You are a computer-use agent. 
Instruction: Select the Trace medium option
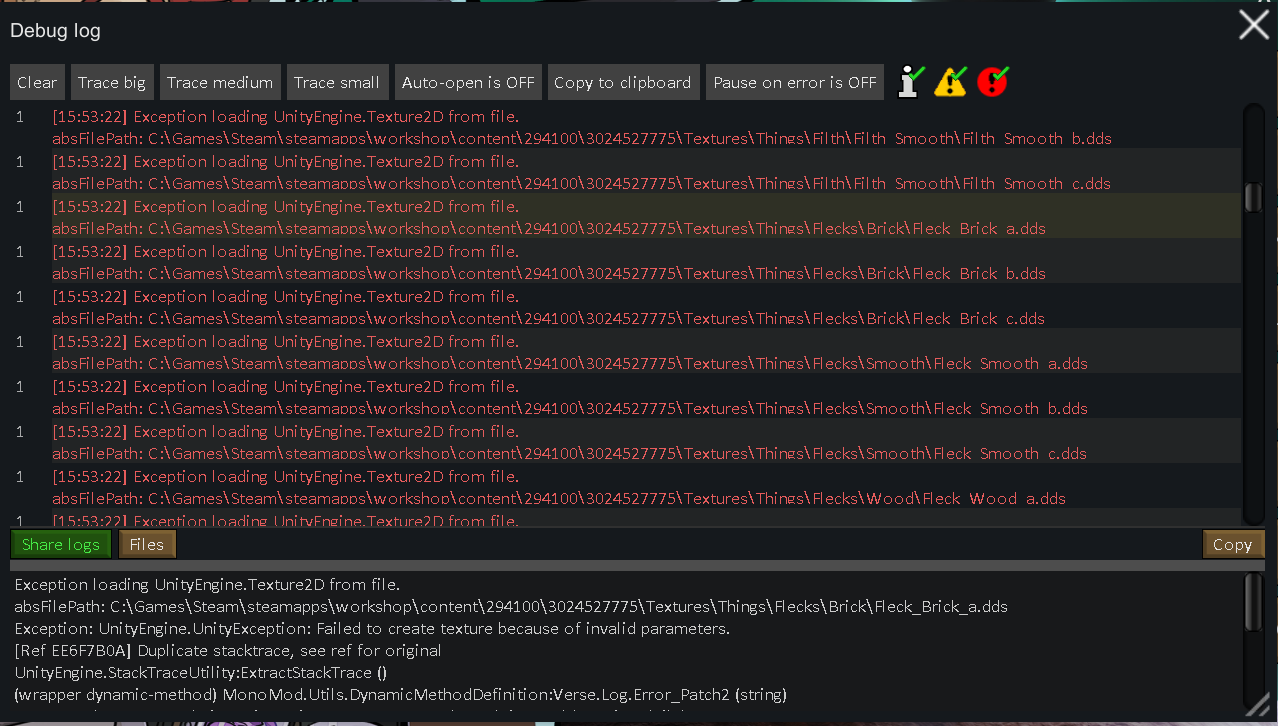point(220,82)
